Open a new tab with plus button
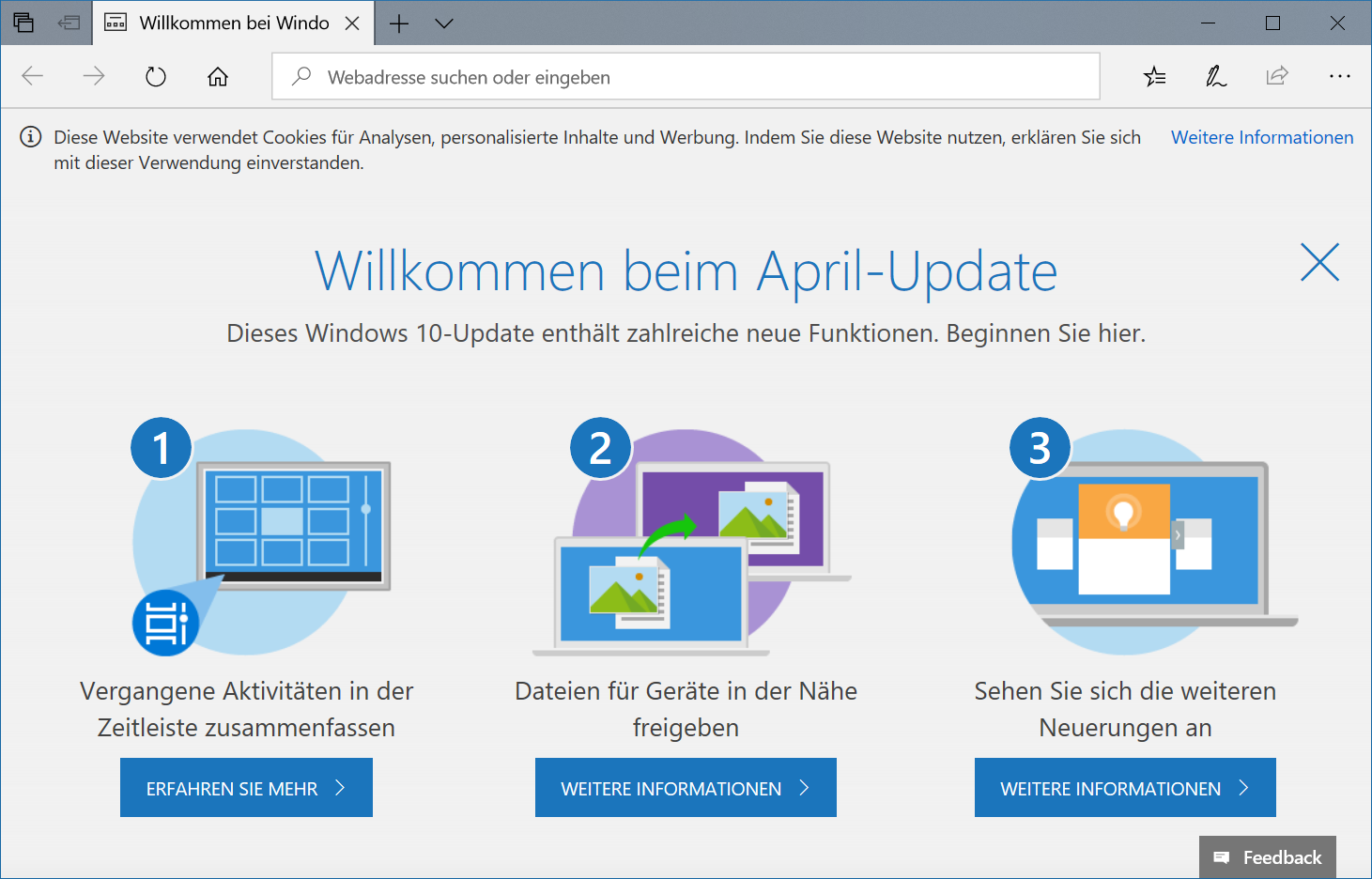The image size is (1372, 879). click(x=399, y=23)
